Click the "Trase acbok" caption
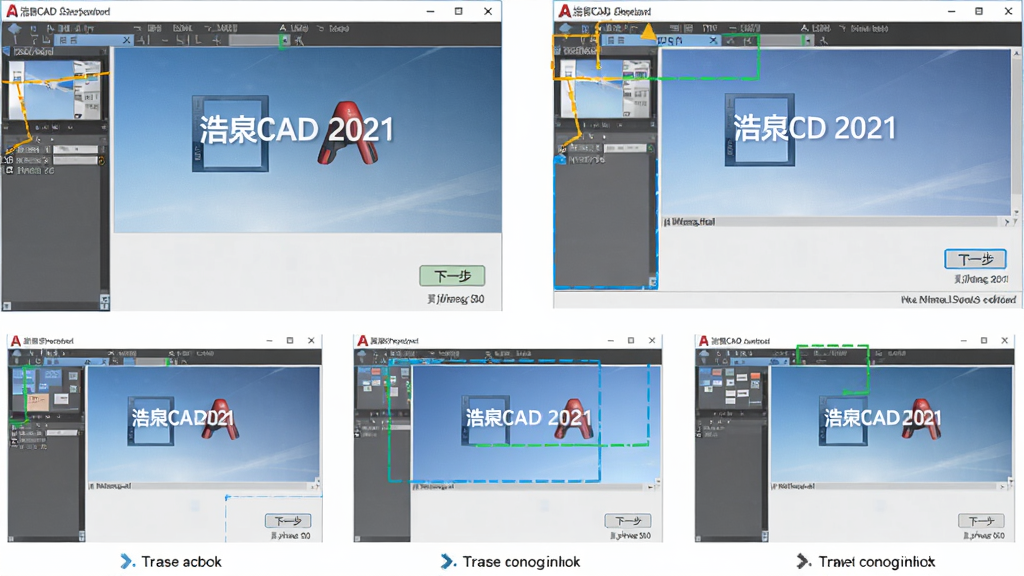Viewport: 1024px width, 576px height. click(x=181, y=562)
